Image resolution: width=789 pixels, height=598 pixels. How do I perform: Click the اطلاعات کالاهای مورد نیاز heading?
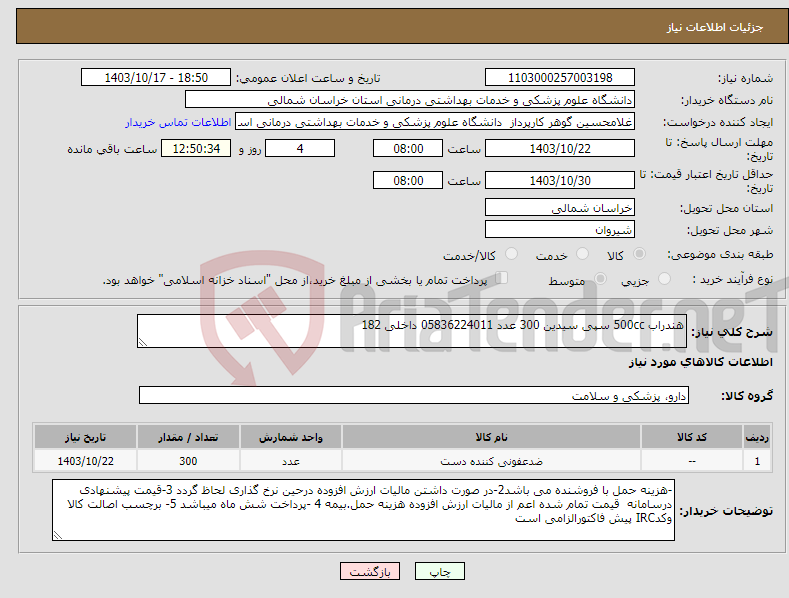700,362
